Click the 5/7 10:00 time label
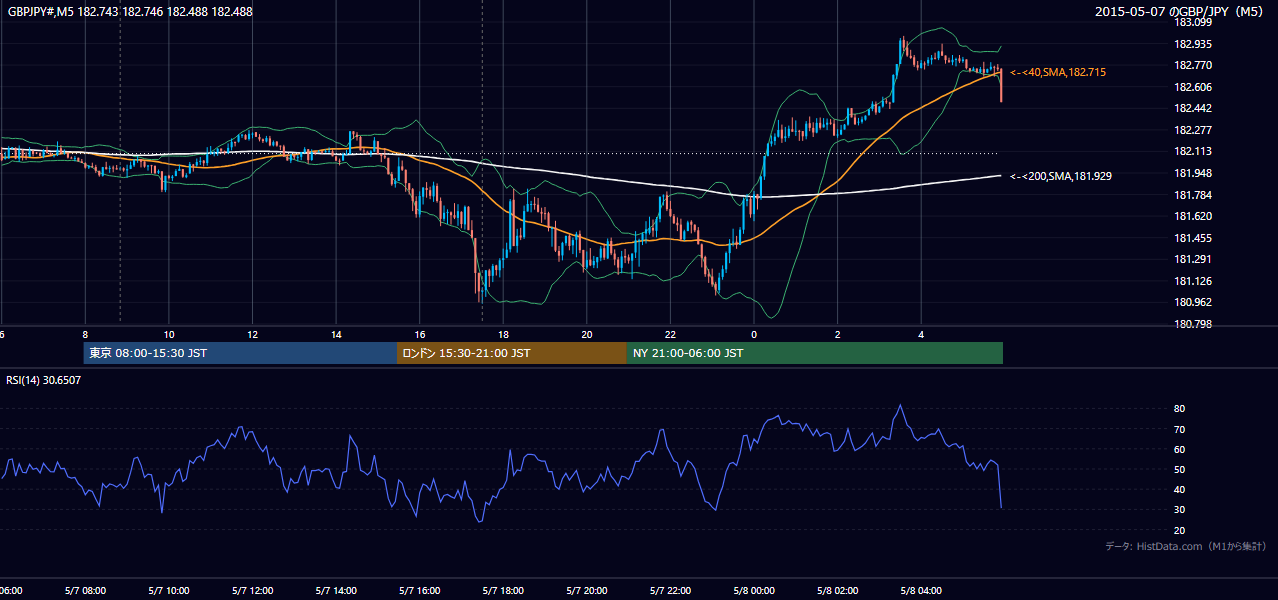 [169, 591]
